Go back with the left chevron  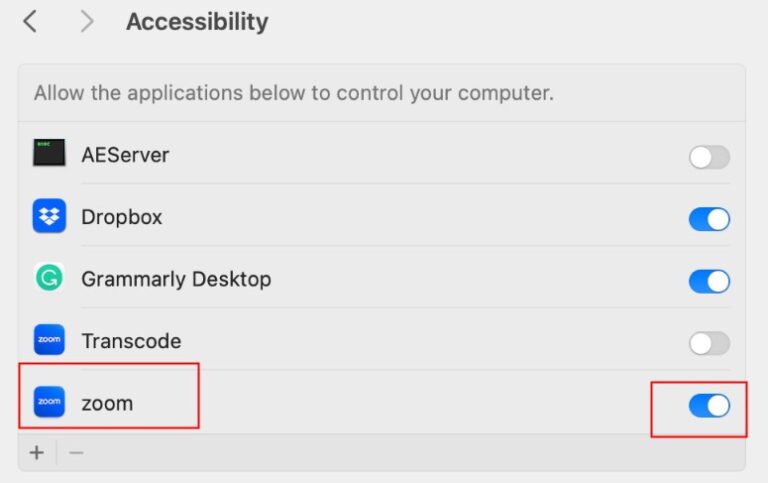[30, 21]
